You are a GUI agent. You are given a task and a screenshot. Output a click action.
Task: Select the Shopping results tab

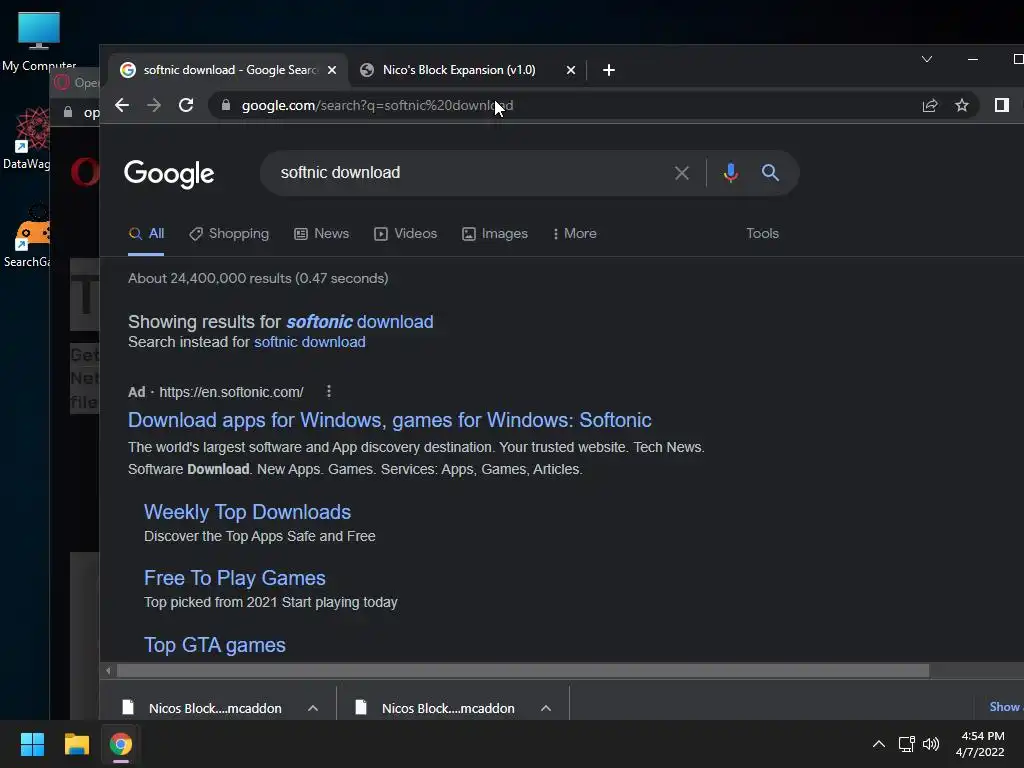pos(229,234)
